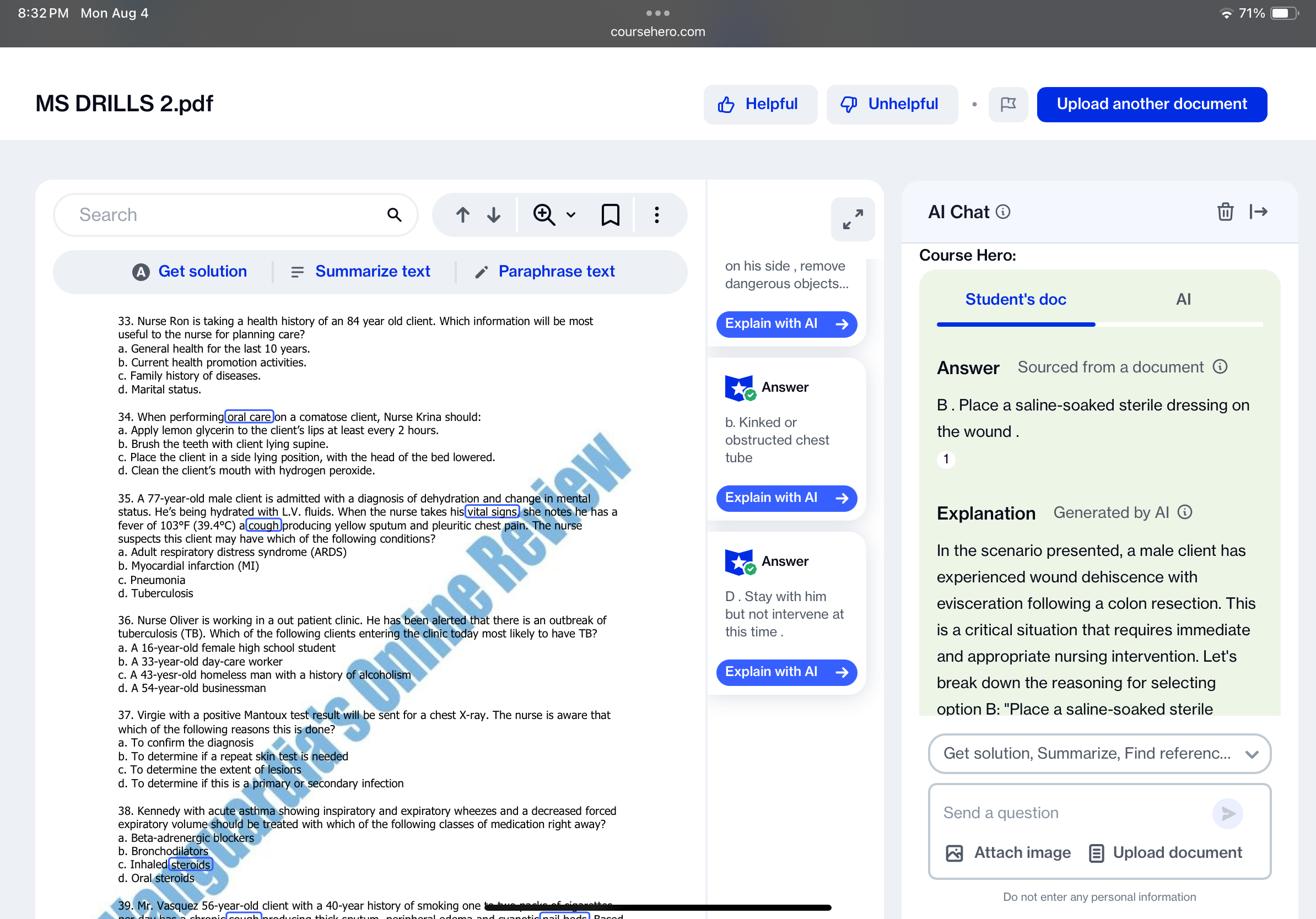Click the search magnifier icon

pyautogui.click(x=394, y=215)
